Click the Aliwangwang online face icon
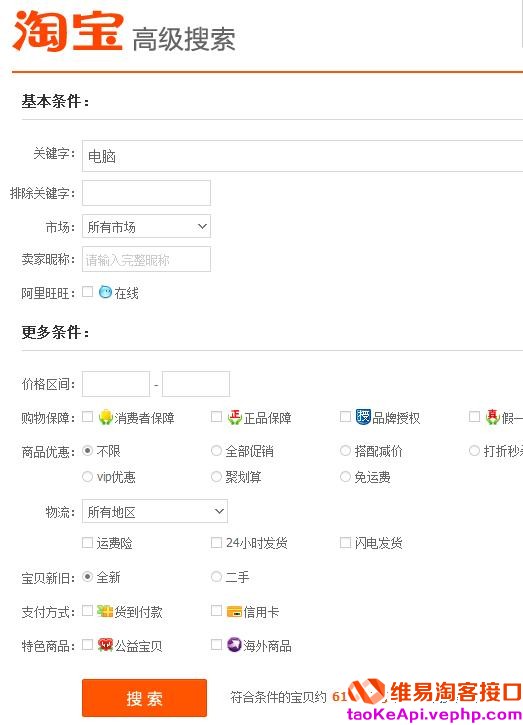This screenshot has width=523, height=725. [105, 292]
